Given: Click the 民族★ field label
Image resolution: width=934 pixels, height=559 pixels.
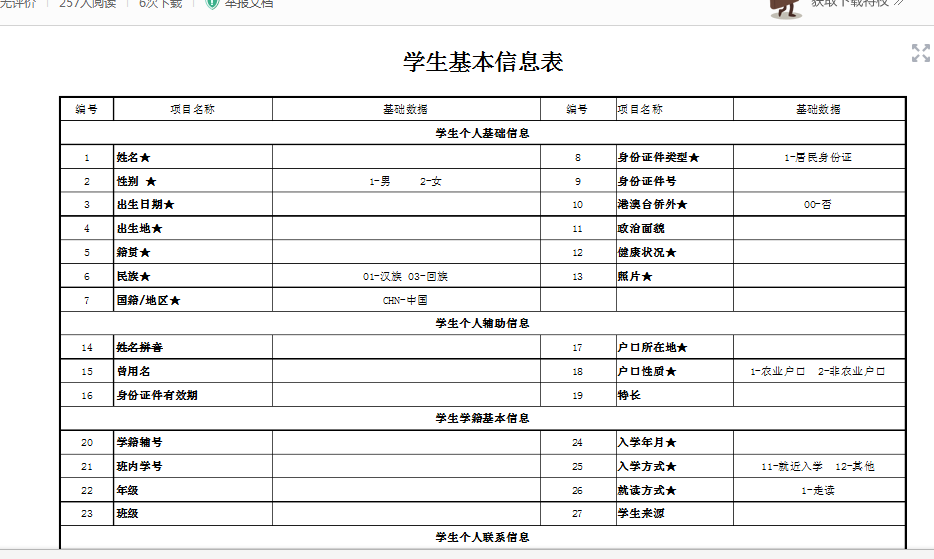Looking at the screenshot, I should coord(133,276).
